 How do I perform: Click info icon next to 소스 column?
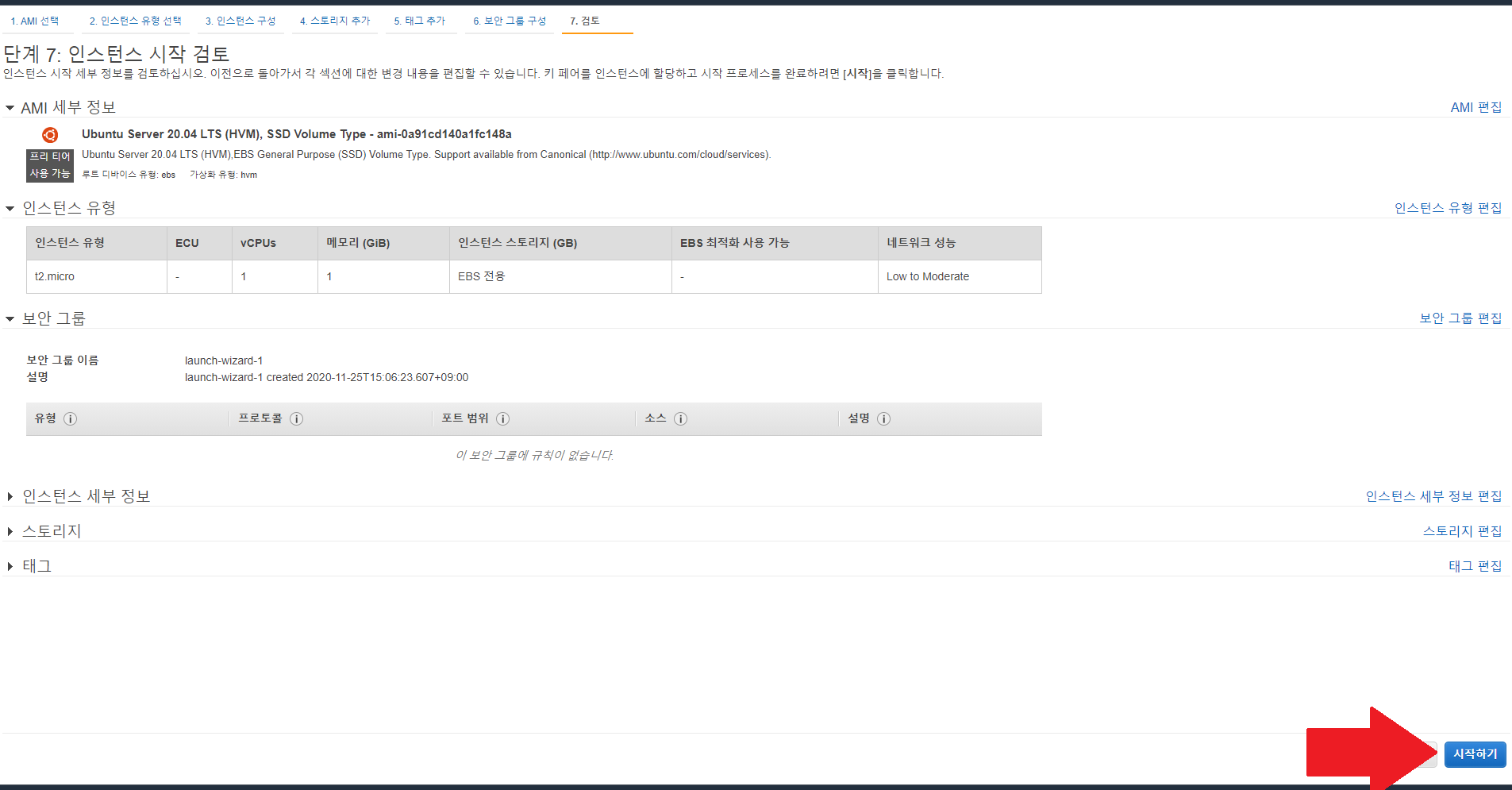click(680, 418)
